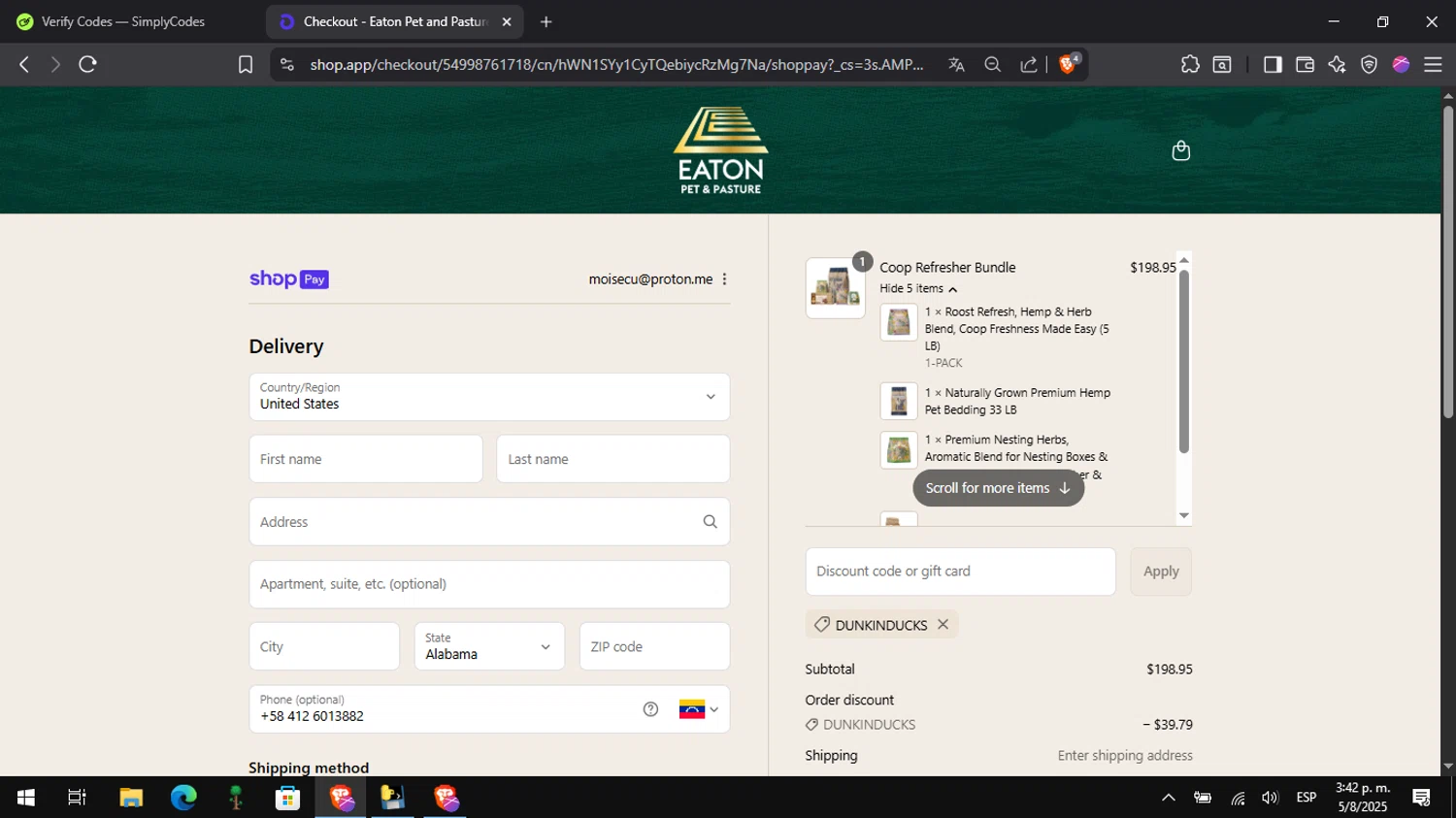
Task: Open account options next to moisecu@proton.me
Action: pos(724,279)
